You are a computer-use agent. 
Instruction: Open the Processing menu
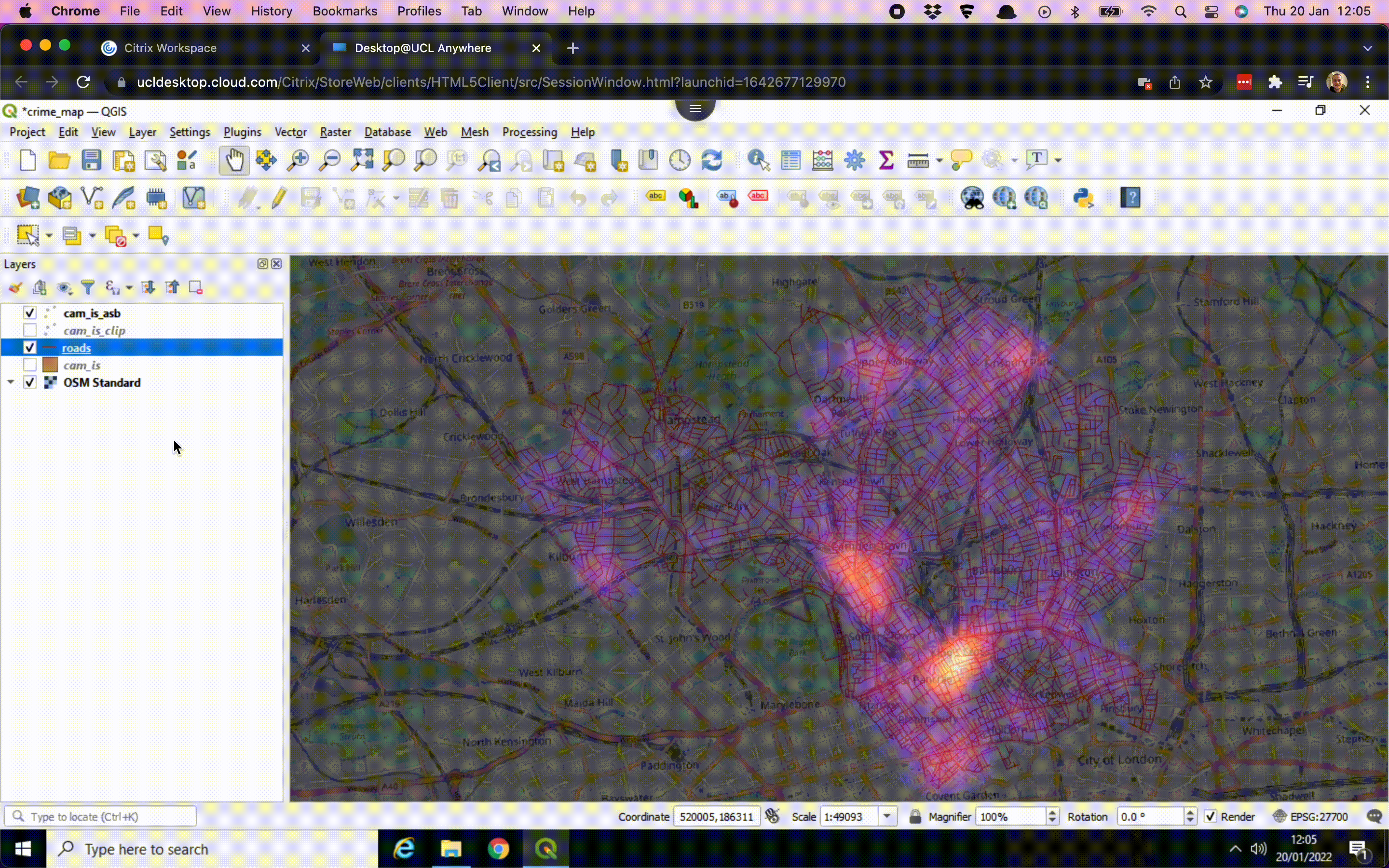(x=529, y=132)
